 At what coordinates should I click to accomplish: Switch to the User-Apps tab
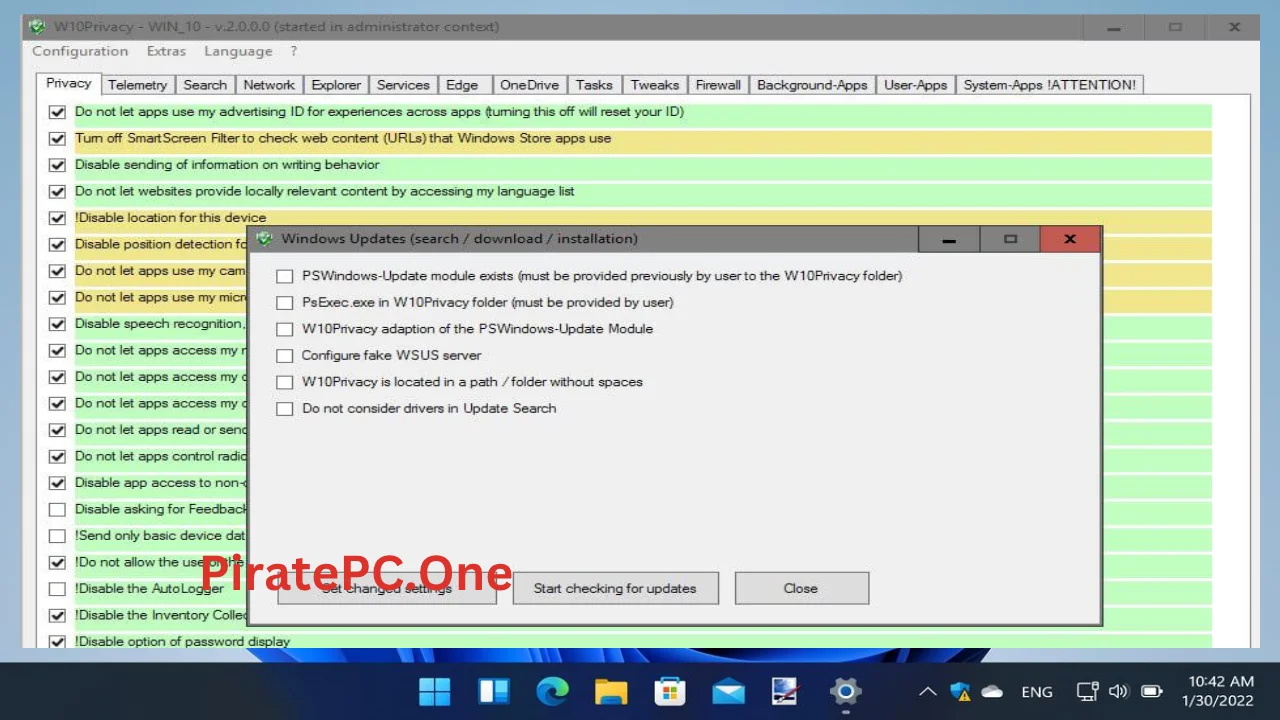click(x=915, y=85)
